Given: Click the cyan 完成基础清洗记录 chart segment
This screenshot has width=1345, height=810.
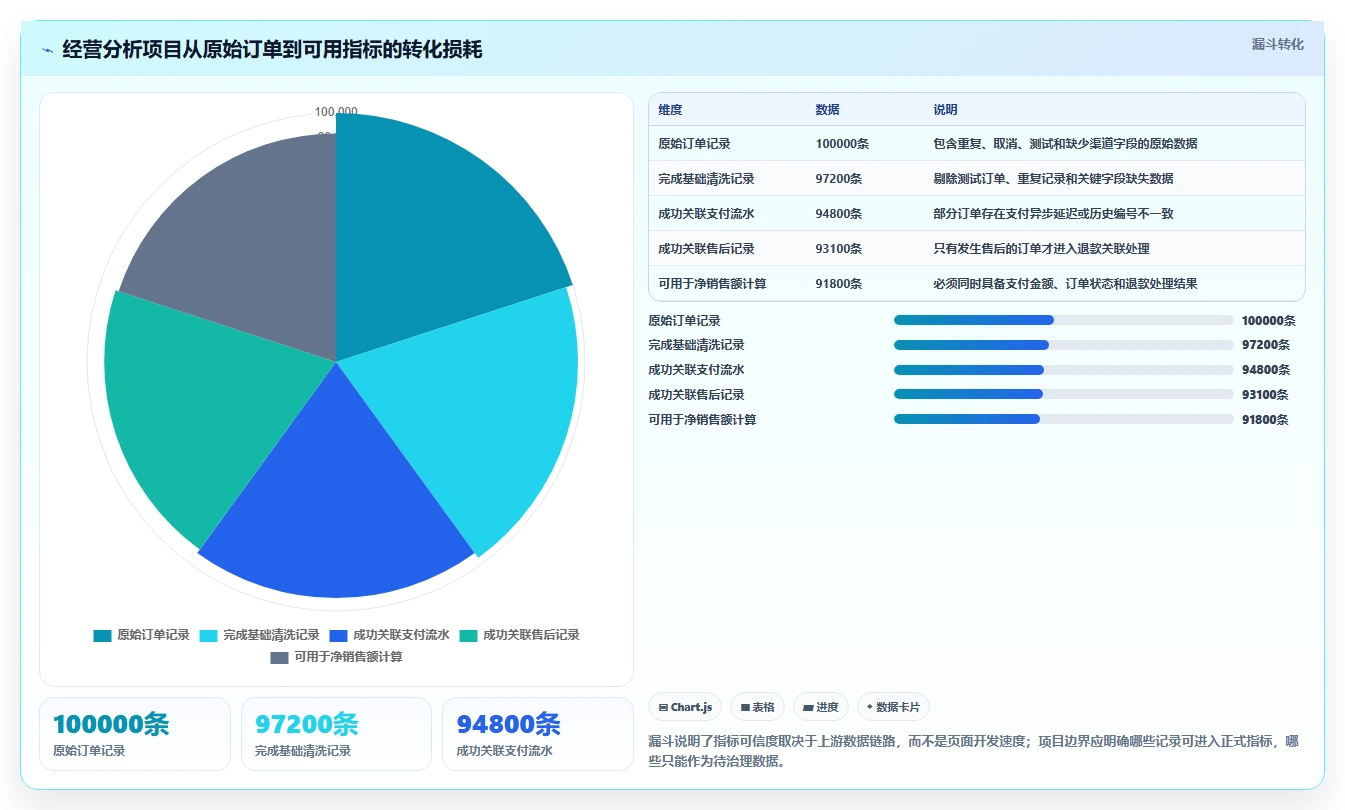Looking at the screenshot, I should pyautogui.click(x=480, y=410).
